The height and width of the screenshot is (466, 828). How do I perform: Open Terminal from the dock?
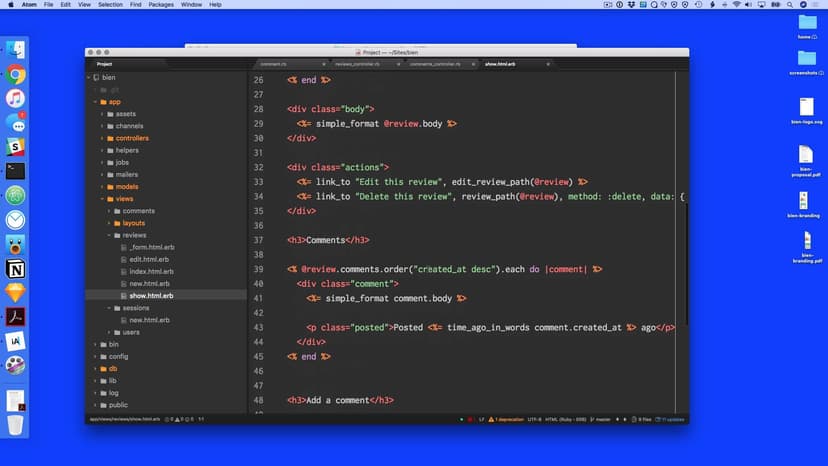coord(15,171)
